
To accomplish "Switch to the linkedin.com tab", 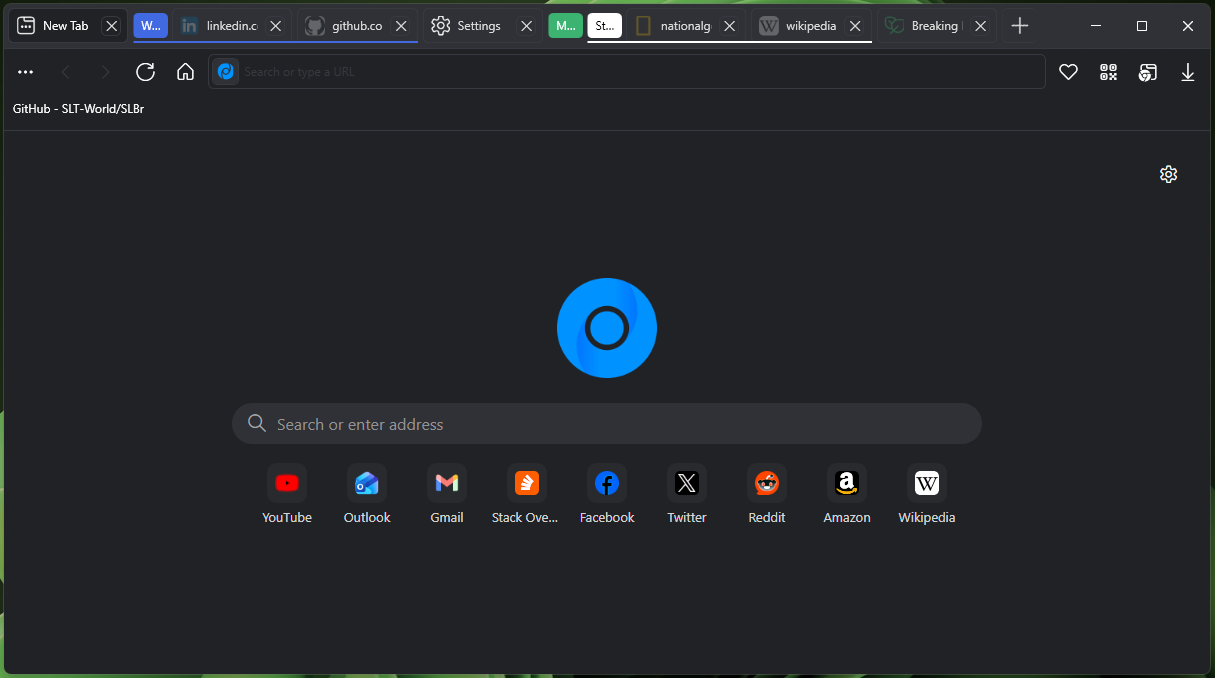I will point(233,26).
